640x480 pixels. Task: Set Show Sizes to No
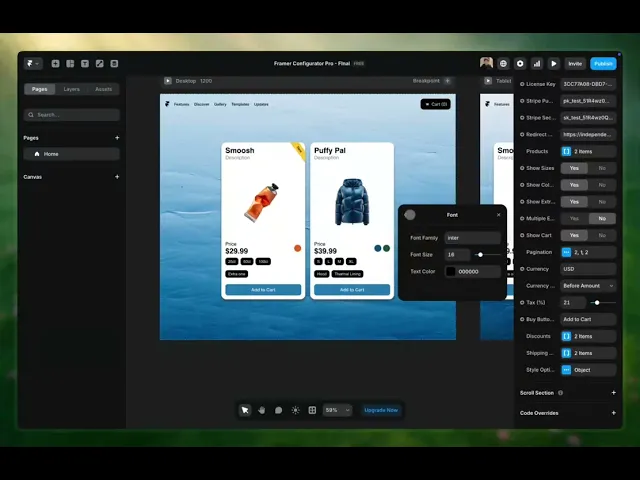[x=602, y=168]
